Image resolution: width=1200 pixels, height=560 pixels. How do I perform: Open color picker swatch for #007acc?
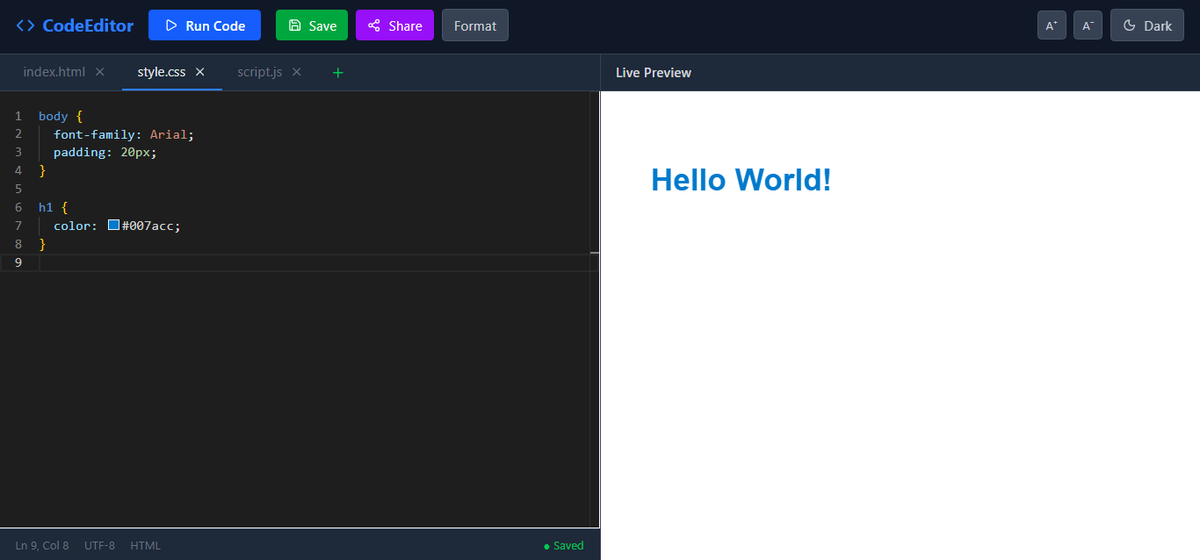tap(113, 226)
